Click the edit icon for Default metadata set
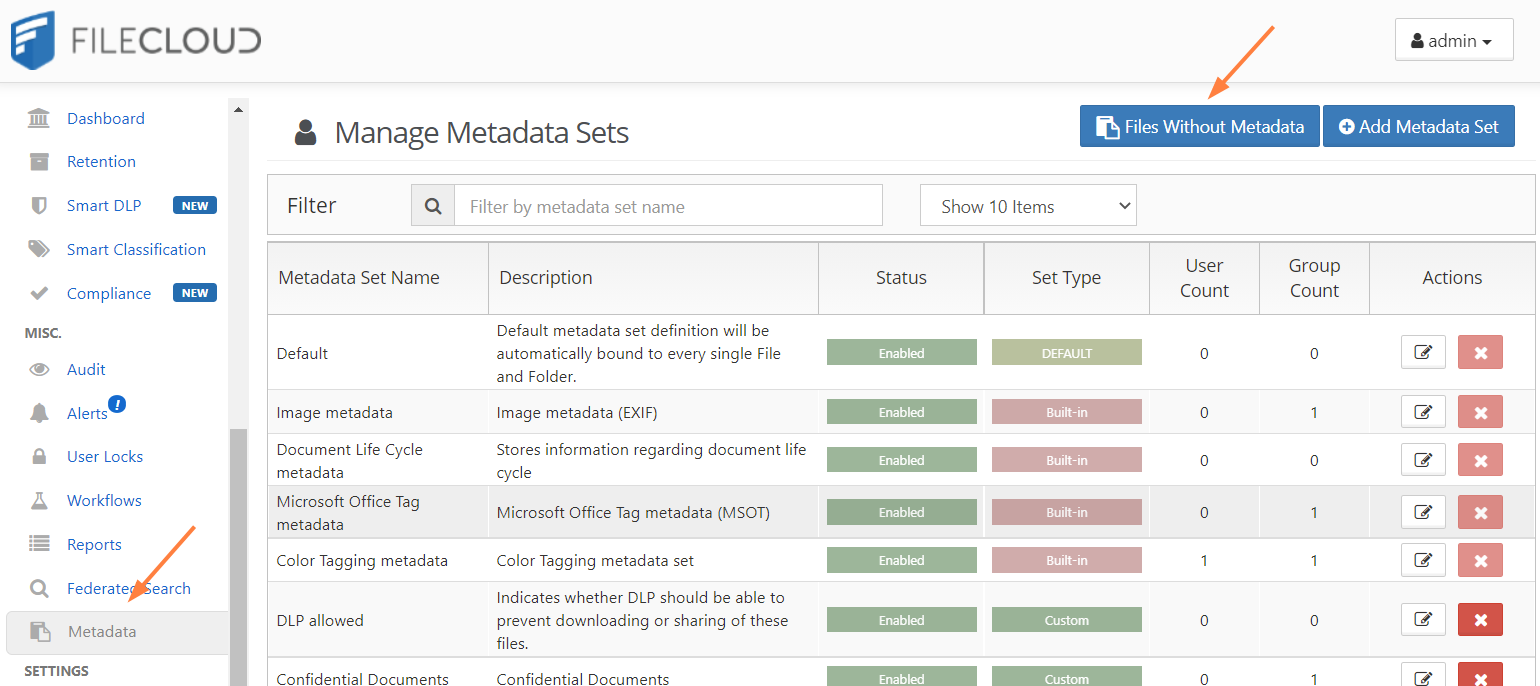Image resolution: width=1540 pixels, height=686 pixels. pos(1423,353)
